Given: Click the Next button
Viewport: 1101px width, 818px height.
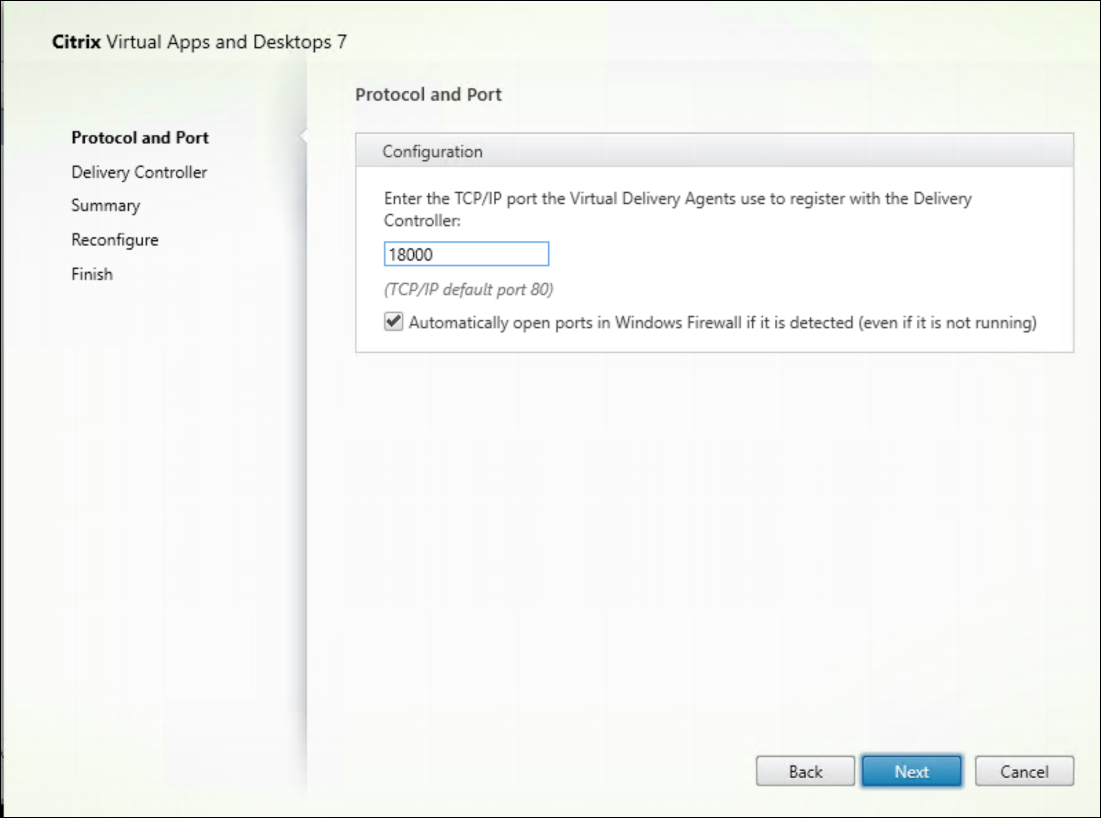Looking at the screenshot, I should (911, 771).
